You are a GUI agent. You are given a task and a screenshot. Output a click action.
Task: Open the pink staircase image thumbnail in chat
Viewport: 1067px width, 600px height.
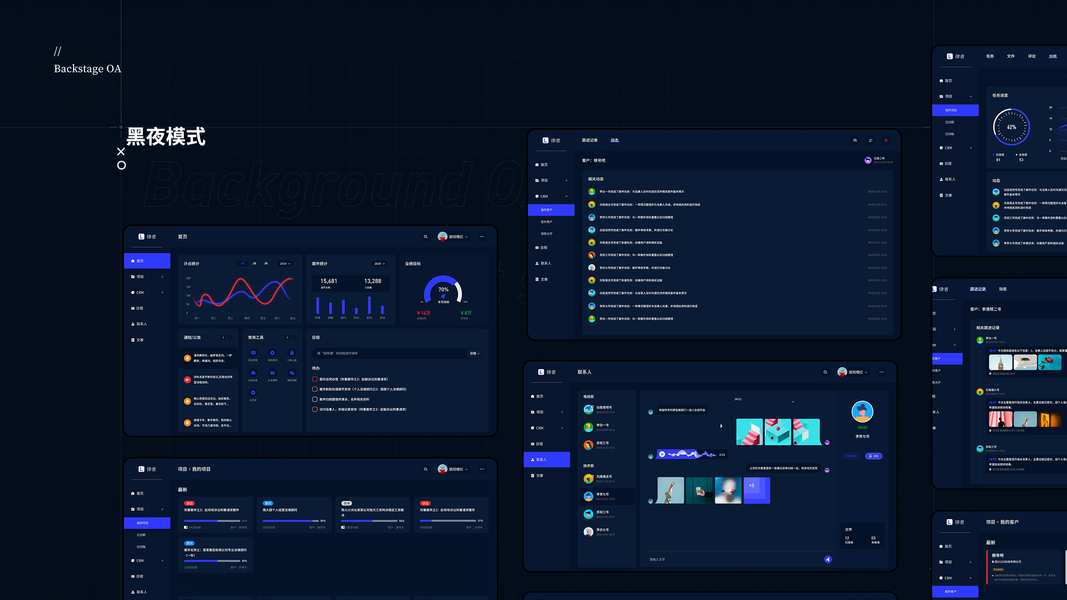(x=749, y=432)
